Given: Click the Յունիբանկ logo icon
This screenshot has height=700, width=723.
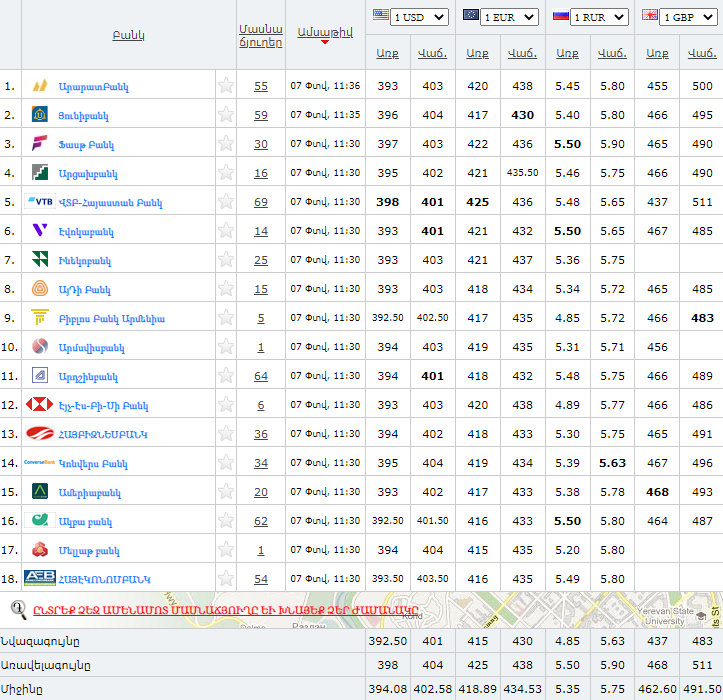Looking at the screenshot, I should (40, 114).
